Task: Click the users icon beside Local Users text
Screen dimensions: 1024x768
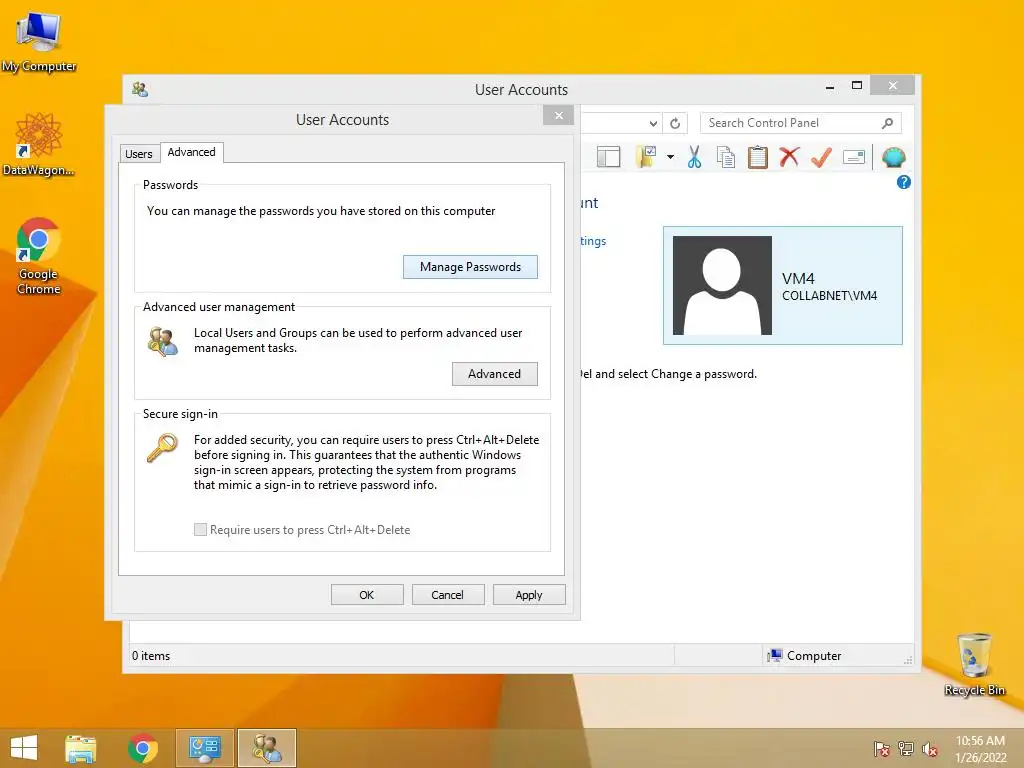Action: click(163, 342)
